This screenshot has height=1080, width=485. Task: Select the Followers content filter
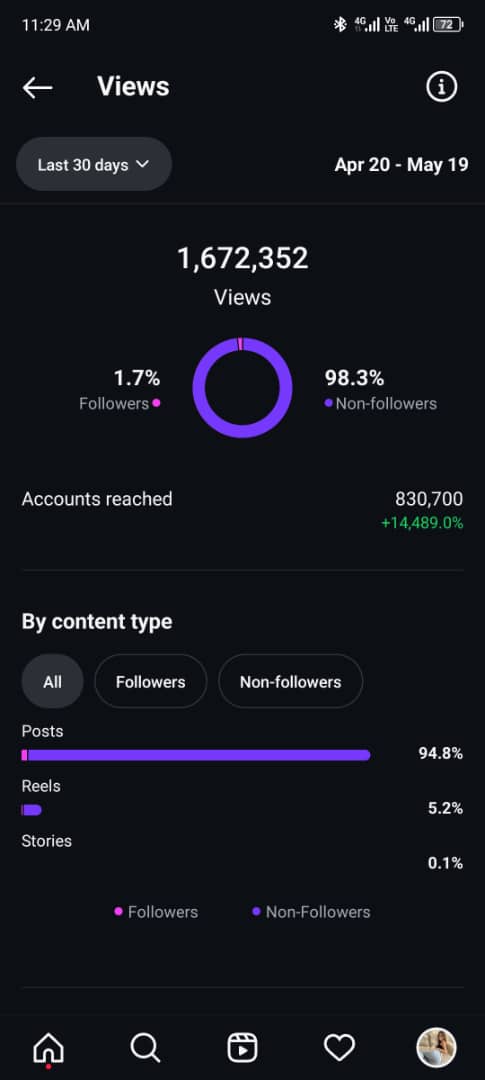(x=150, y=681)
